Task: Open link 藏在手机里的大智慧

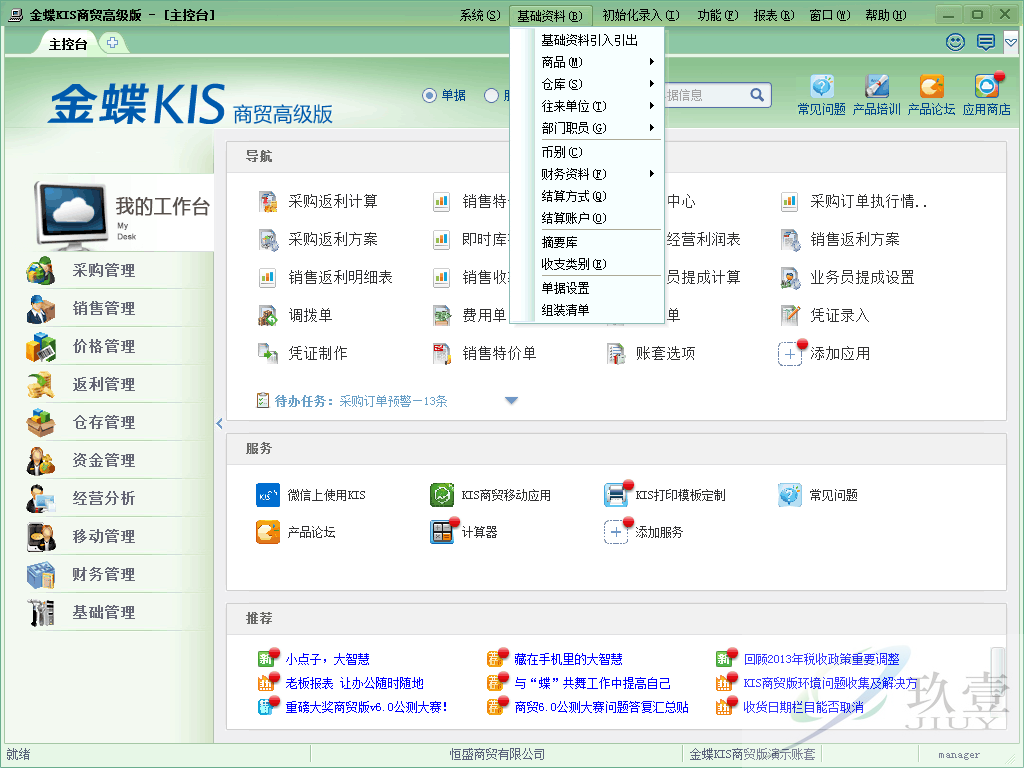Action: point(568,660)
